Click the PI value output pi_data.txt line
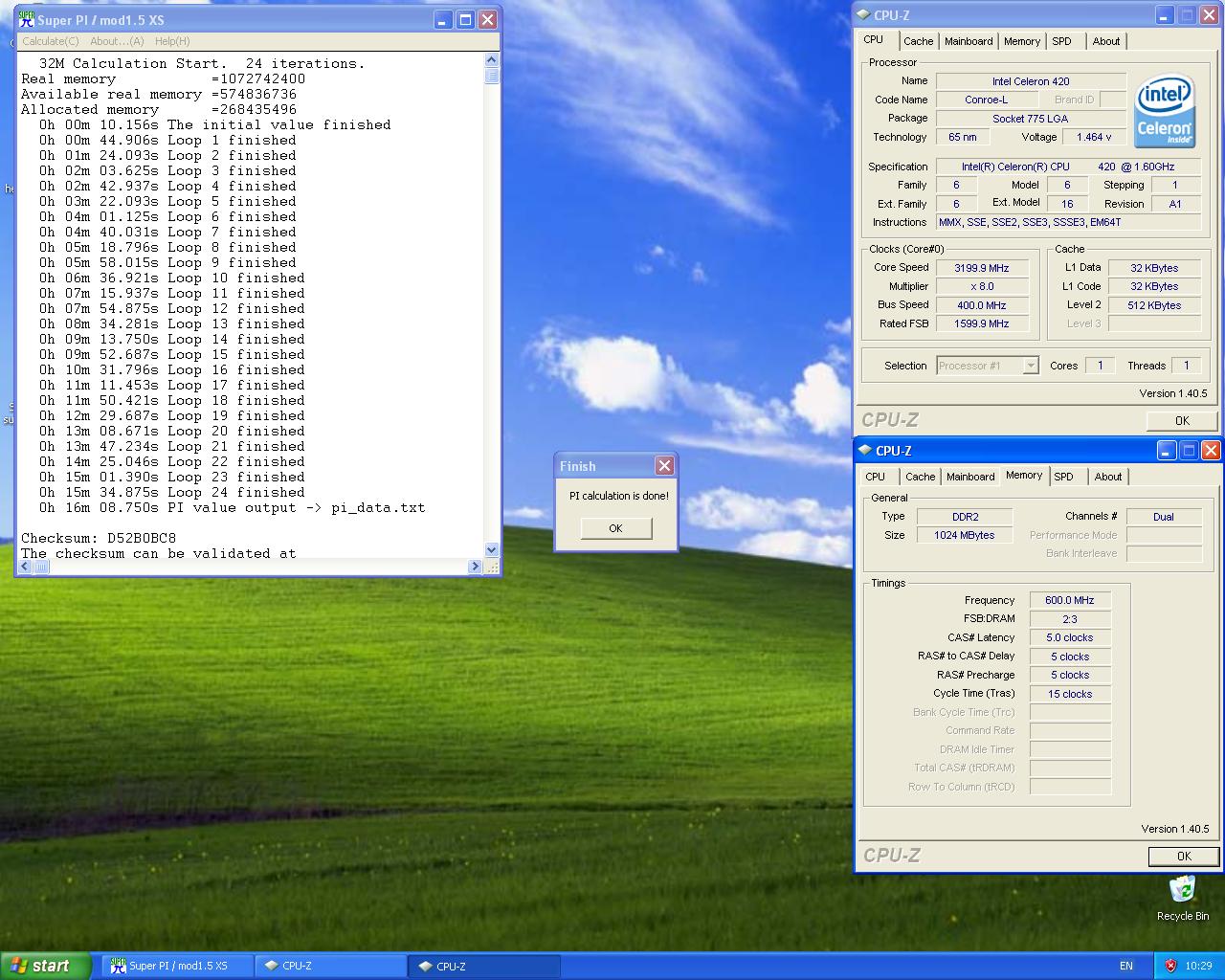The height and width of the screenshot is (980, 1225). (x=232, y=507)
